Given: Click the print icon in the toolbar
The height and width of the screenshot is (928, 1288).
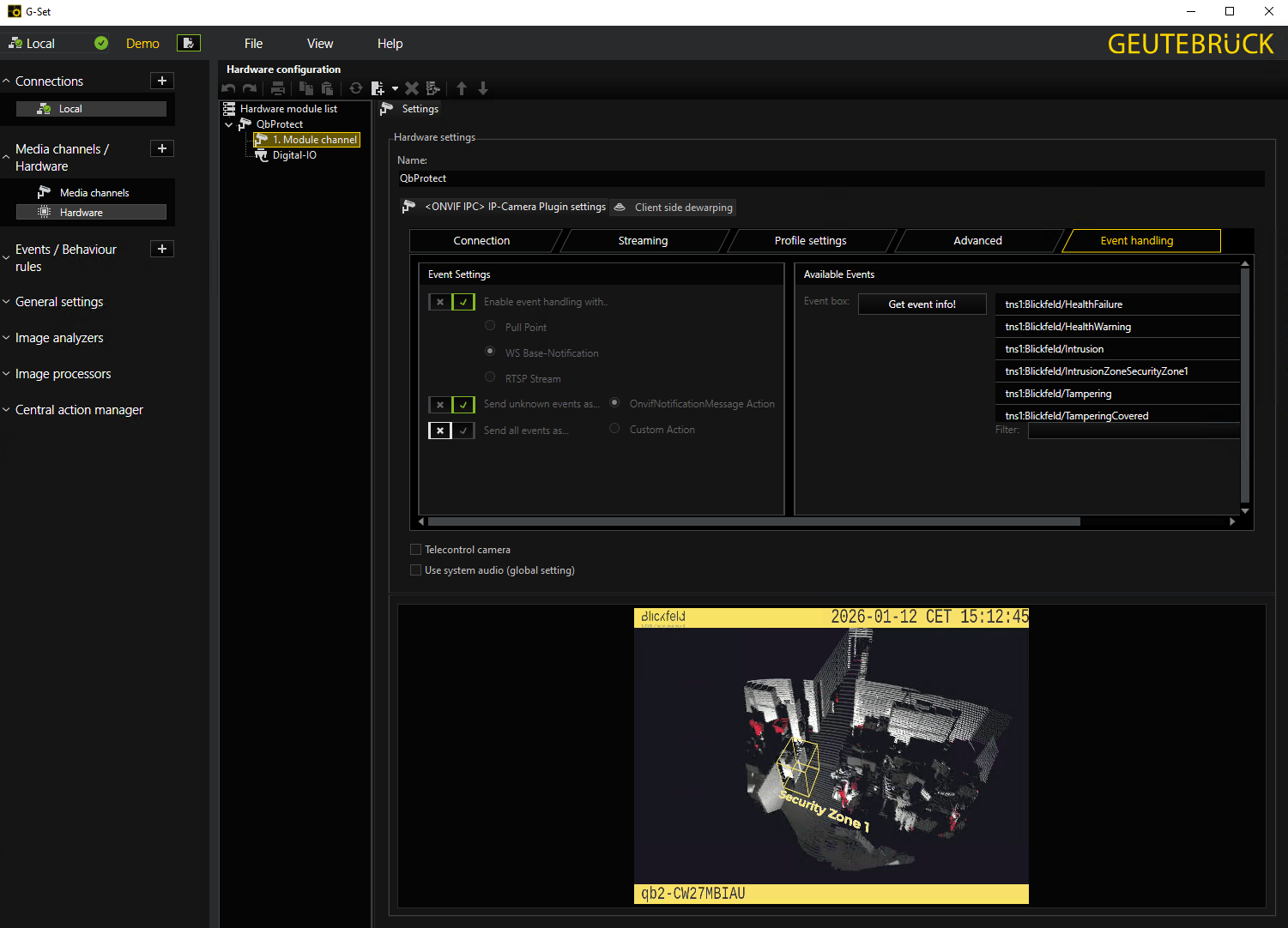Looking at the screenshot, I should 278,88.
